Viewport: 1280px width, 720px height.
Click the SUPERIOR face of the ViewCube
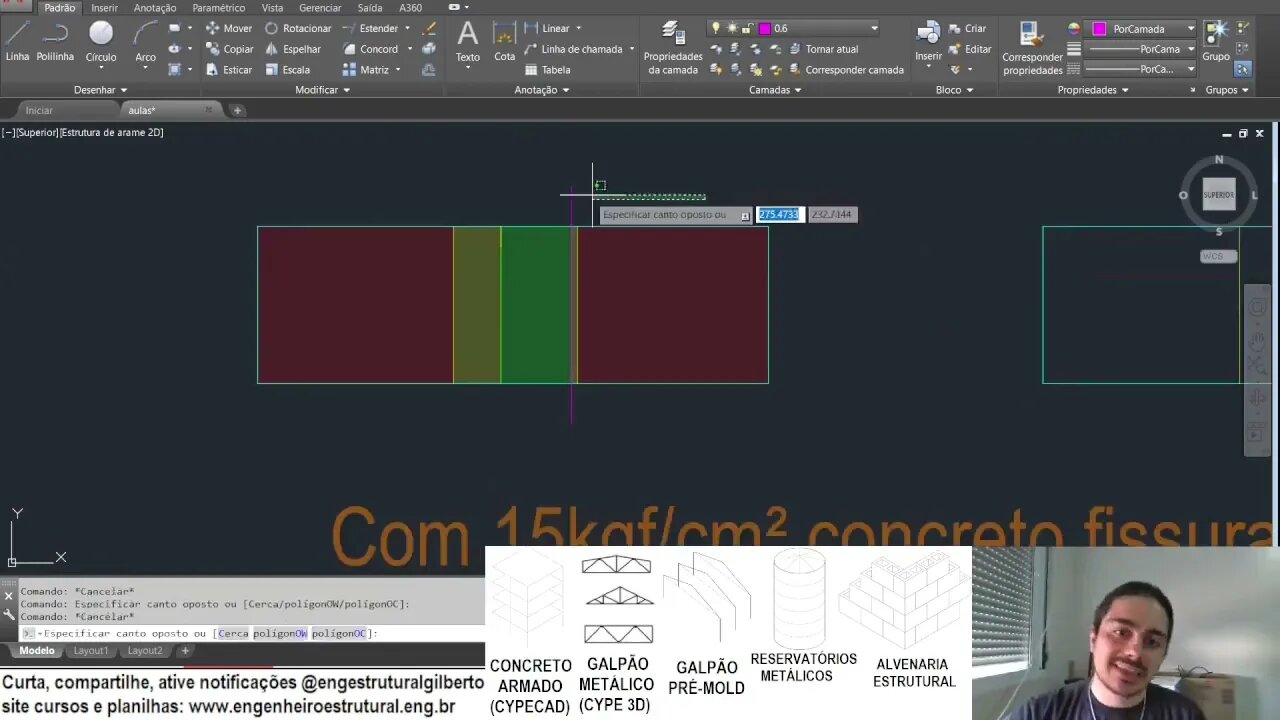point(1218,195)
